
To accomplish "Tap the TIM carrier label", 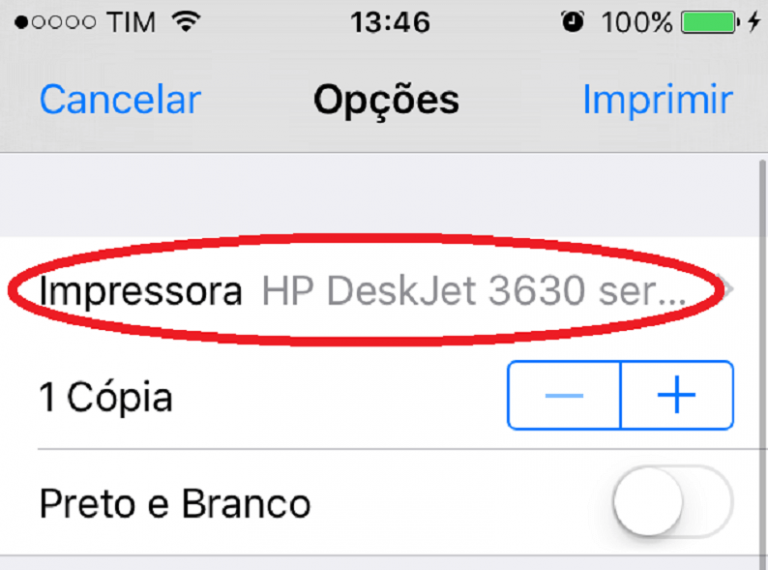I will coord(131,23).
